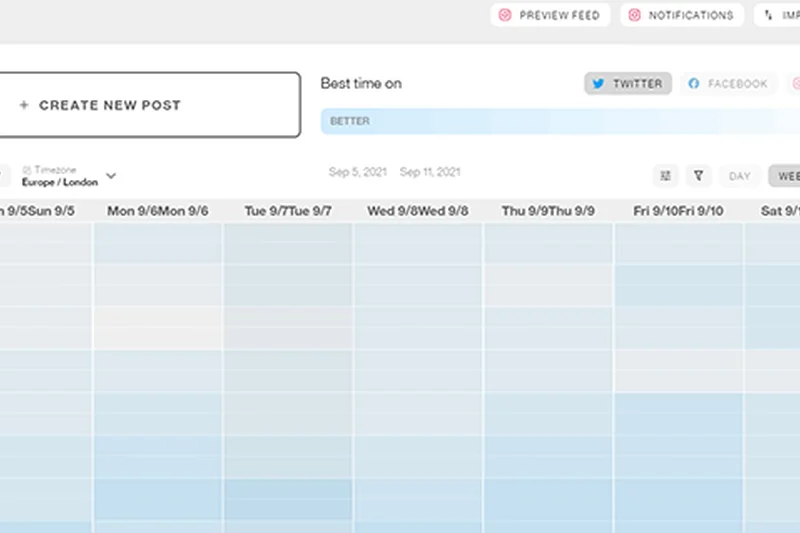Switch calendar to Day view

pos(739,176)
